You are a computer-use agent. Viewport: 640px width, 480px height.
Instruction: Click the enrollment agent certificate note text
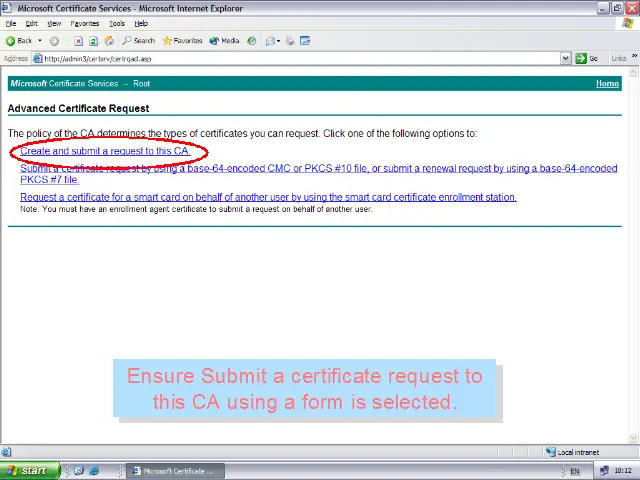click(196, 209)
